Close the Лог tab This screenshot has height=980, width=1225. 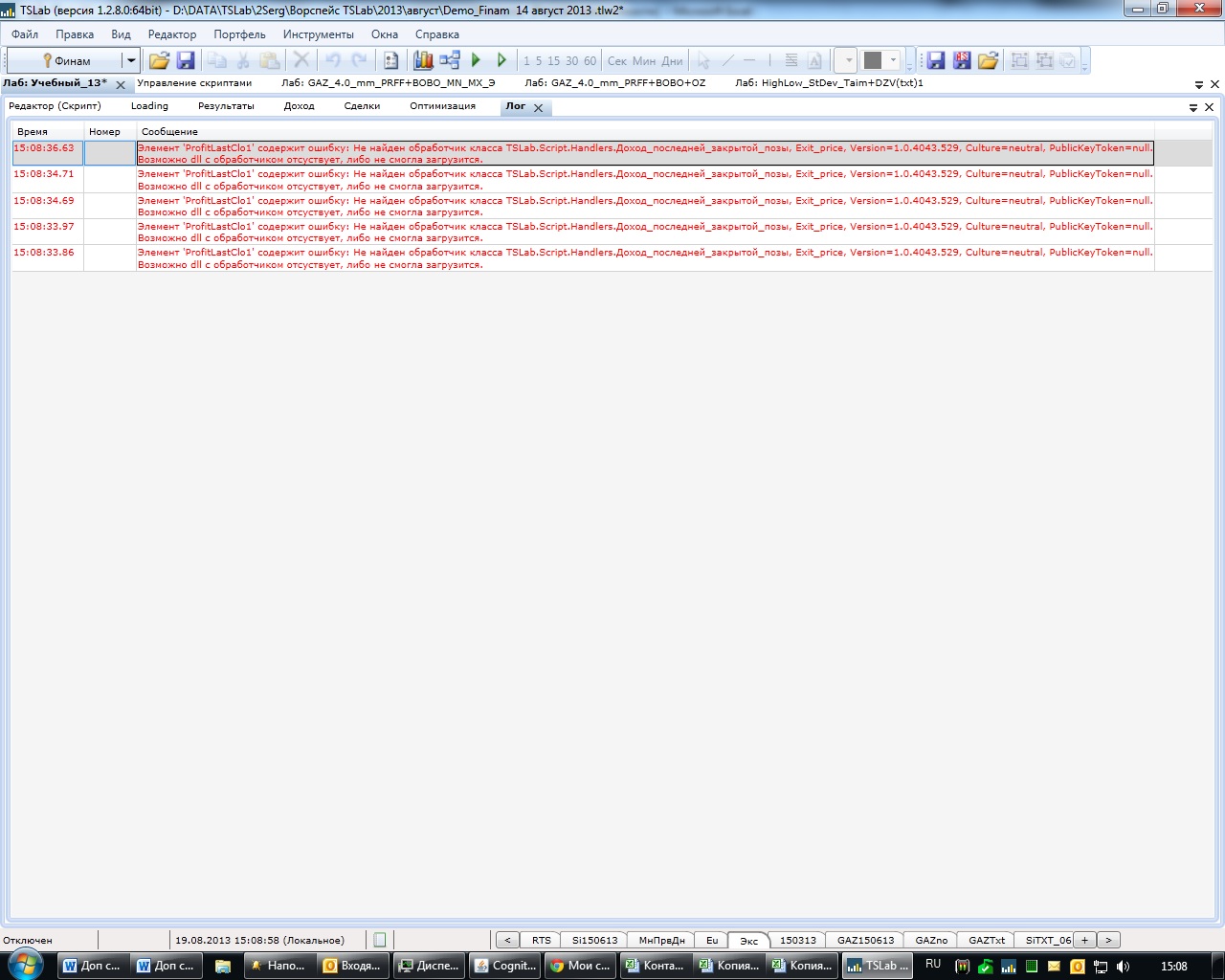(x=538, y=108)
